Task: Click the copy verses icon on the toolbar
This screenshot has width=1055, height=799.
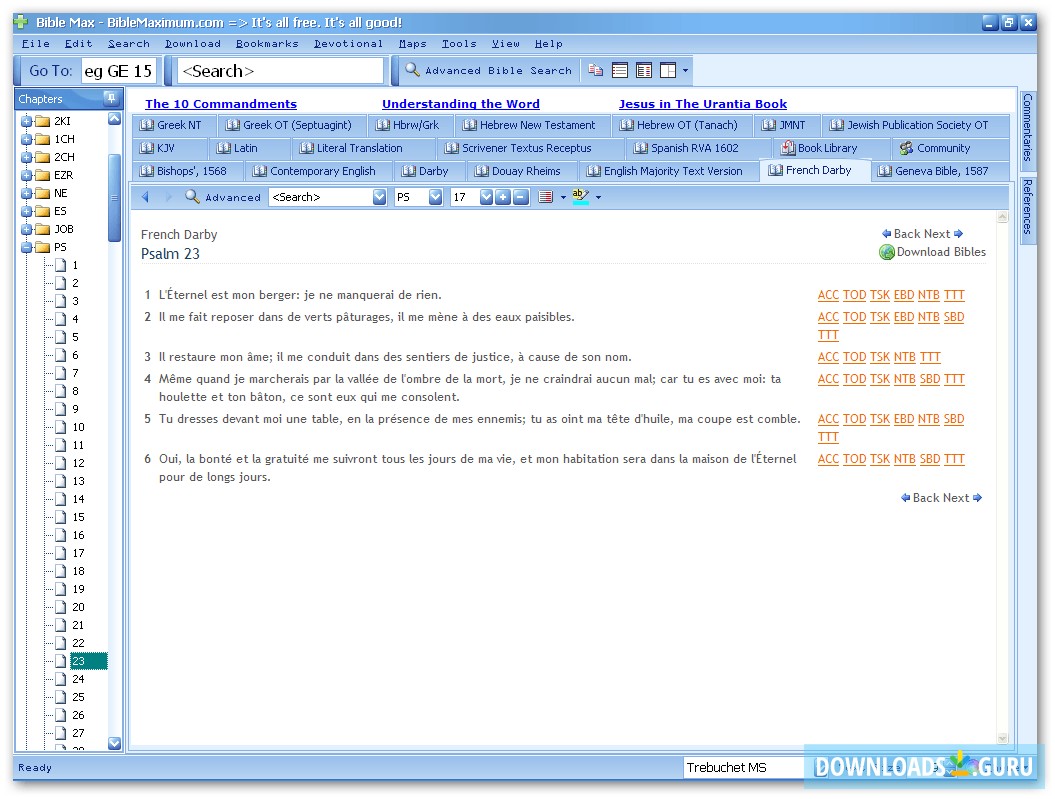Action: [x=596, y=70]
